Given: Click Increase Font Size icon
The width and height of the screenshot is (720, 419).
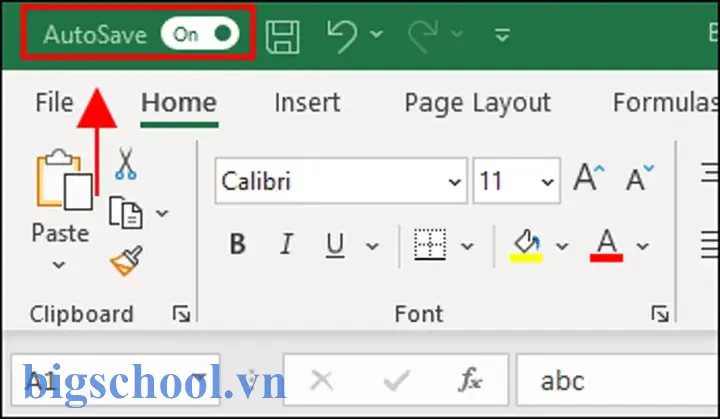Looking at the screenshot, I should (x=589, y=177).
